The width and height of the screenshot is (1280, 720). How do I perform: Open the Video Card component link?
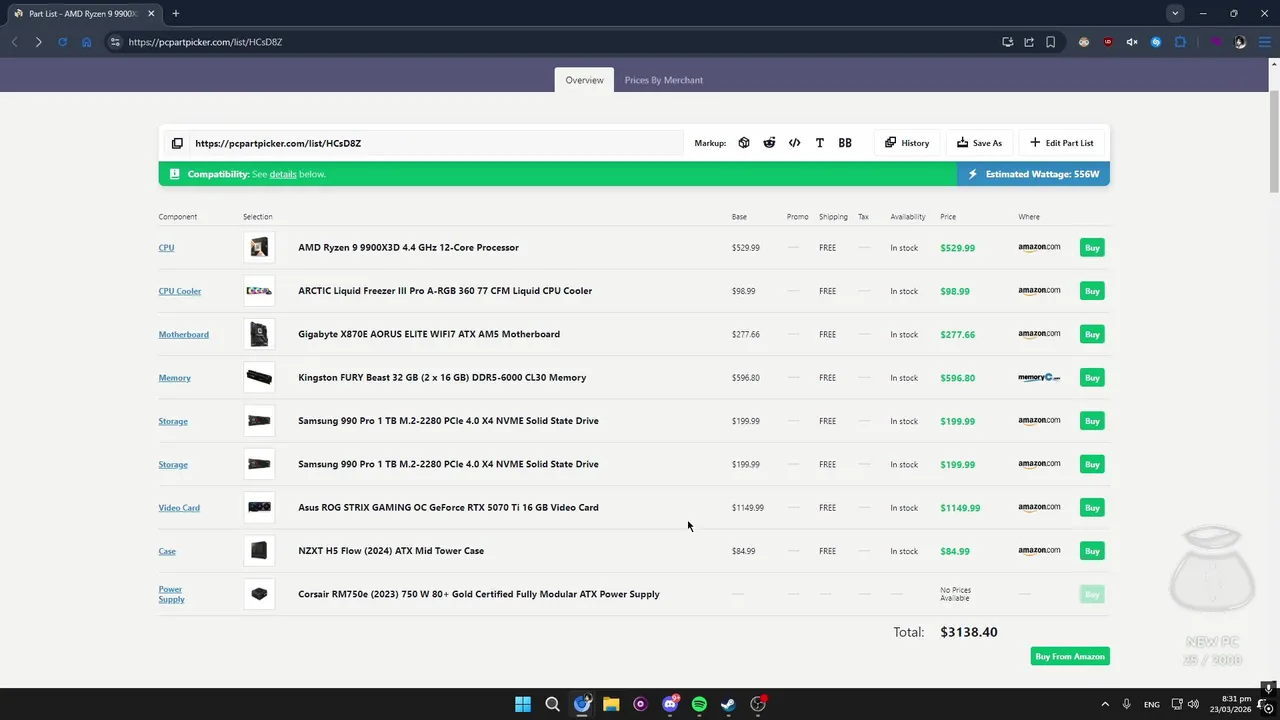179,508
